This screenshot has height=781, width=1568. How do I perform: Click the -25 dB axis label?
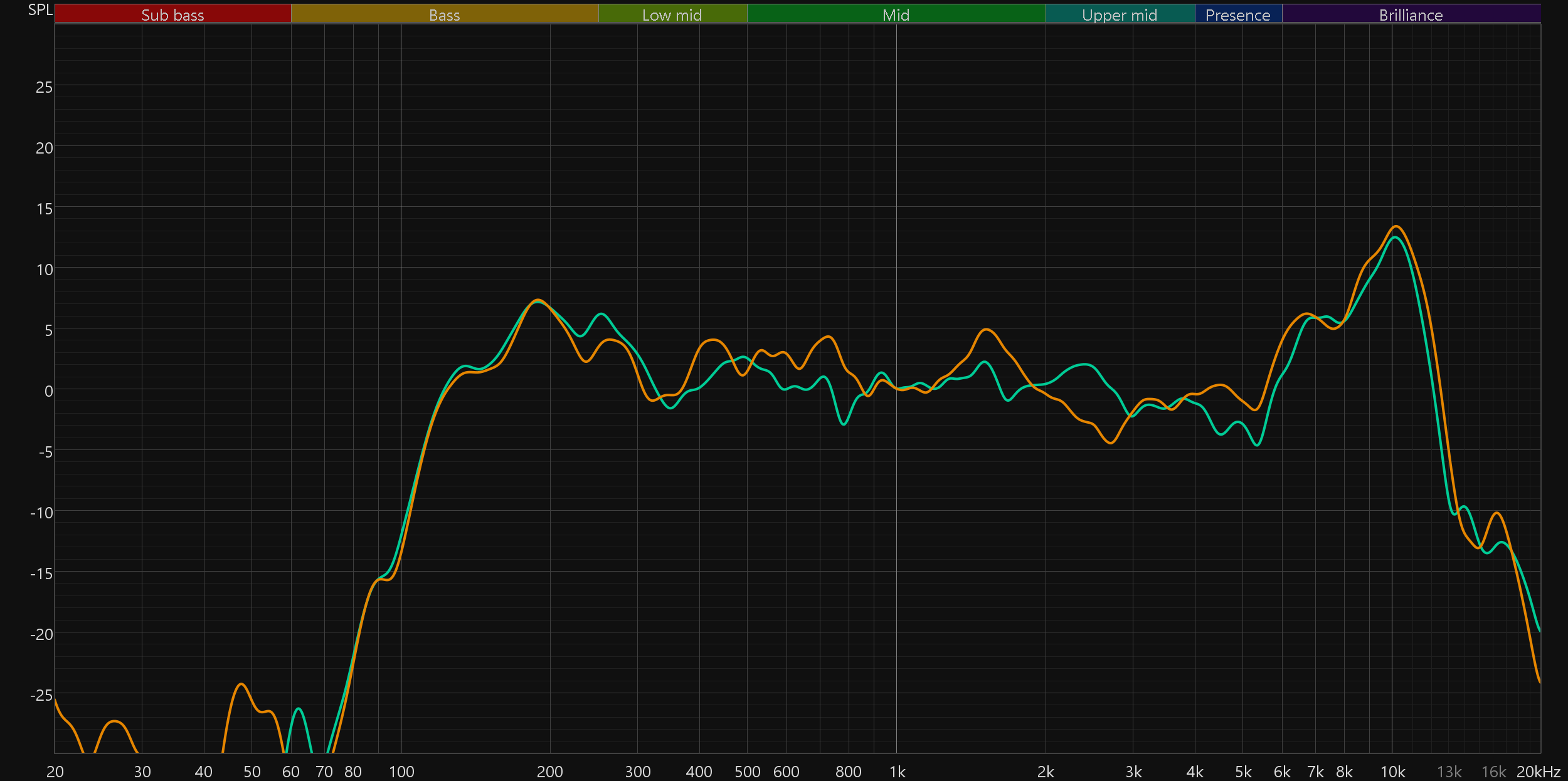pyautogui.click(x=41, y=695)
